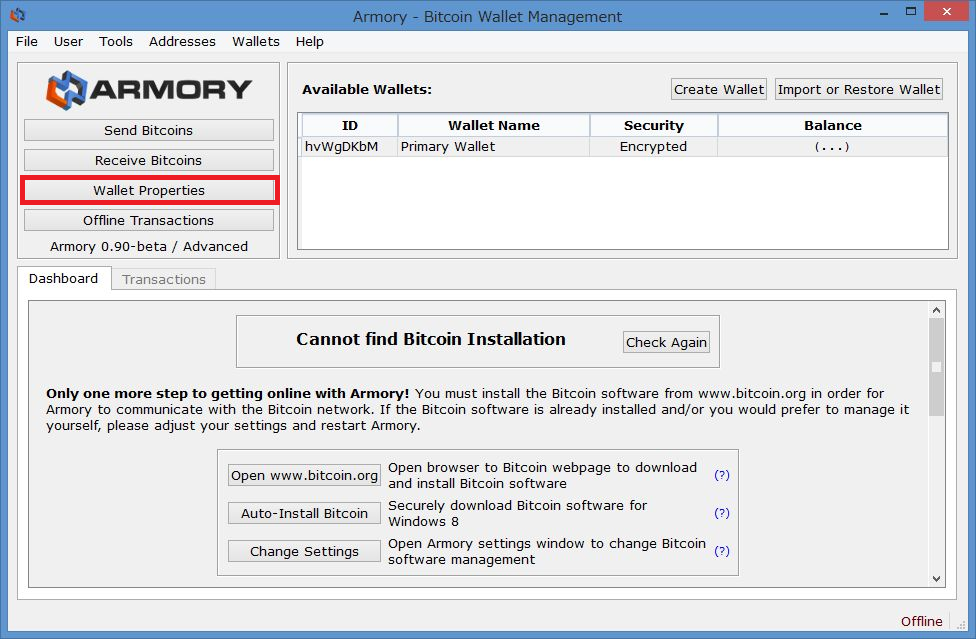Open Offline Transactions

(x=149, y=220)
